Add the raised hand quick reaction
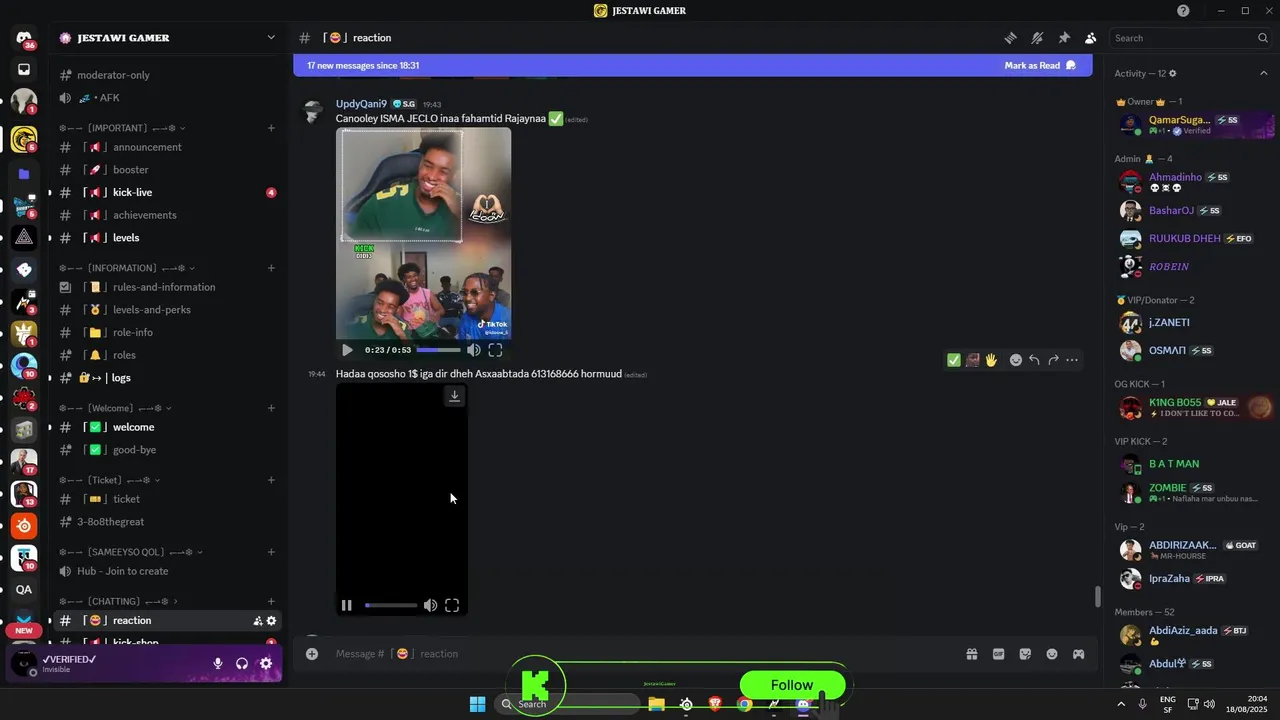The image size is (1280, 720). [x=991, y=360]
